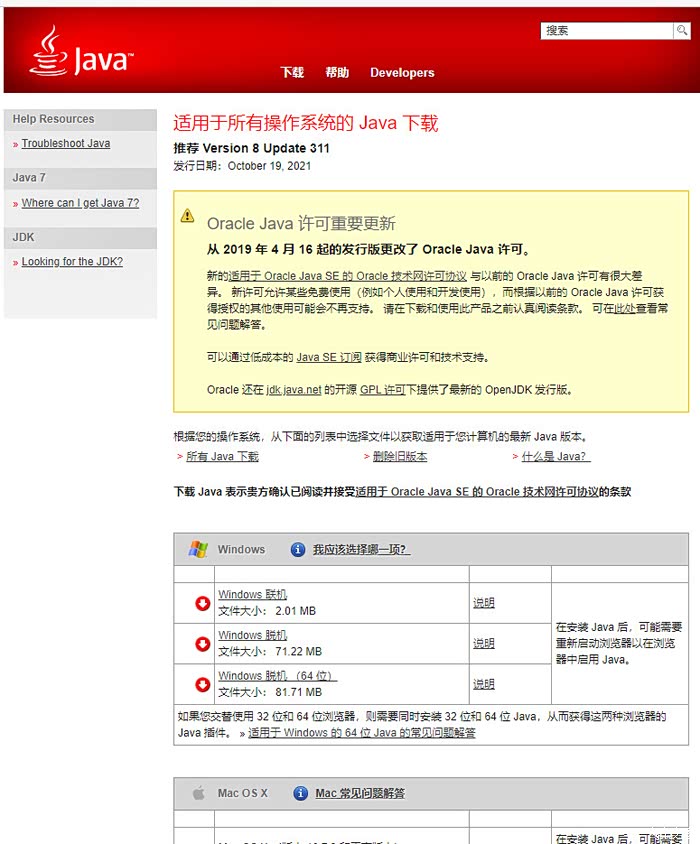Click the Windows section header label

tap(241, 550)
